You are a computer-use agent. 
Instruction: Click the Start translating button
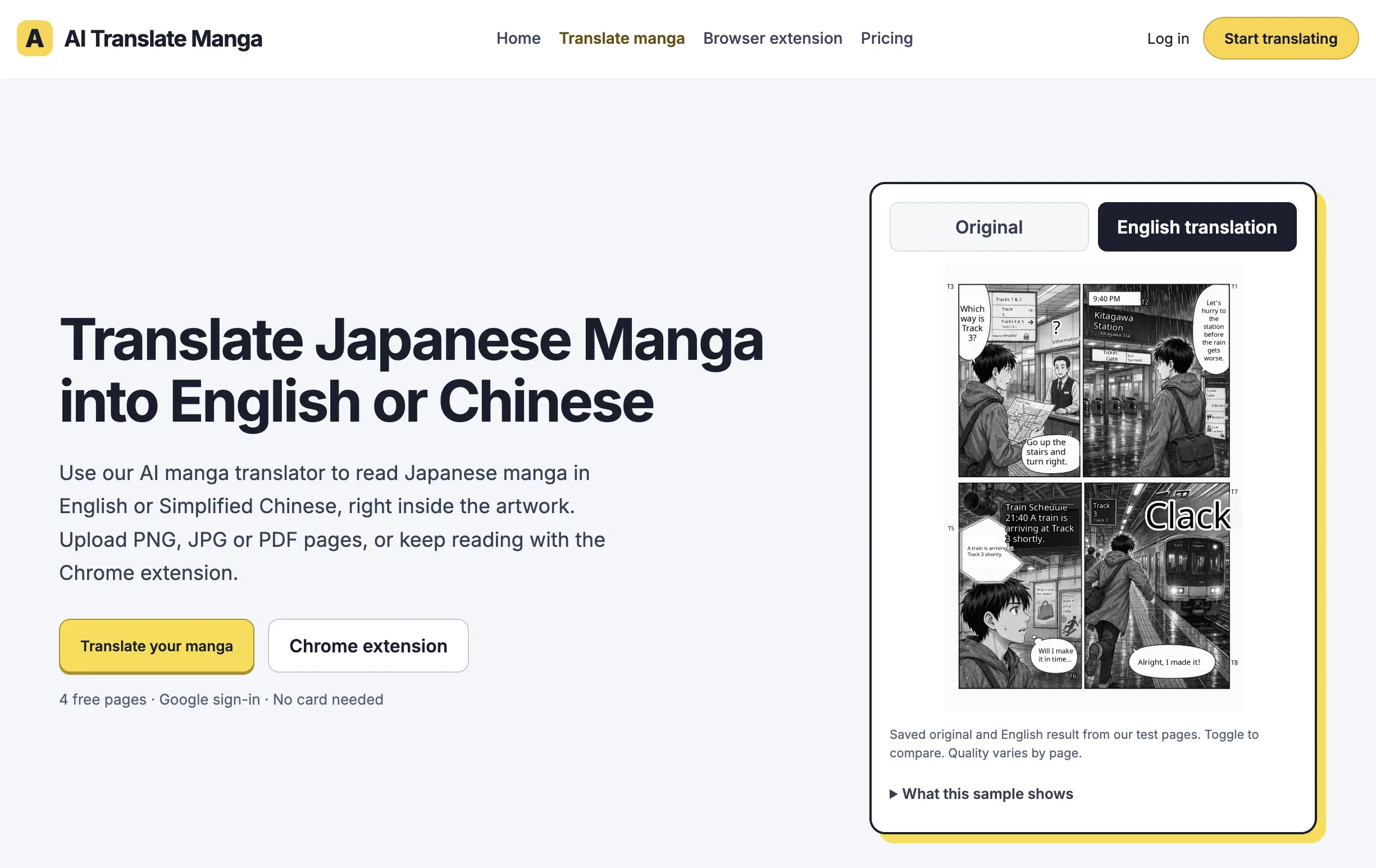1281,38
